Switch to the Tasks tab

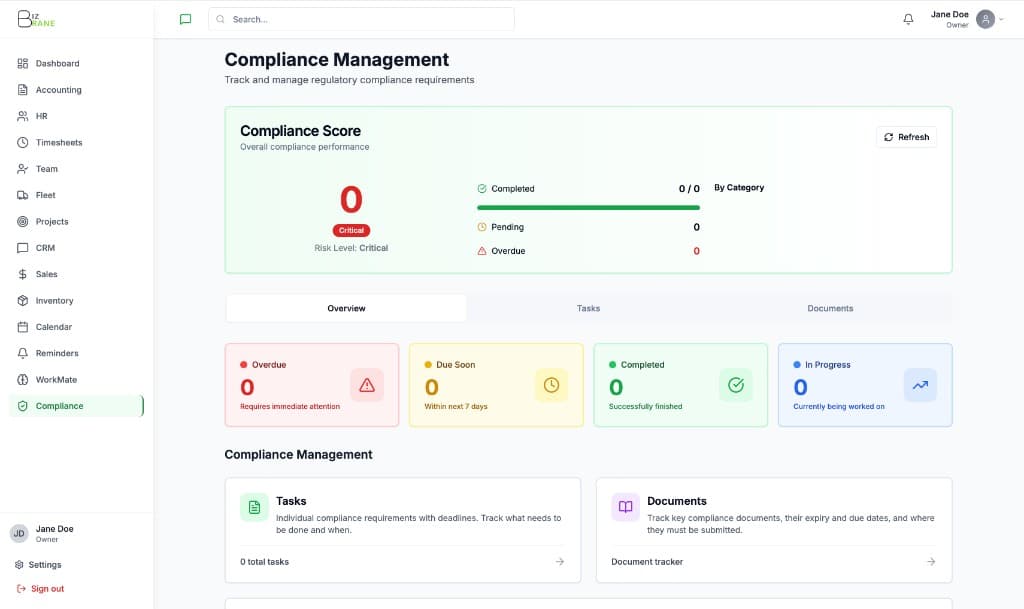588,308
